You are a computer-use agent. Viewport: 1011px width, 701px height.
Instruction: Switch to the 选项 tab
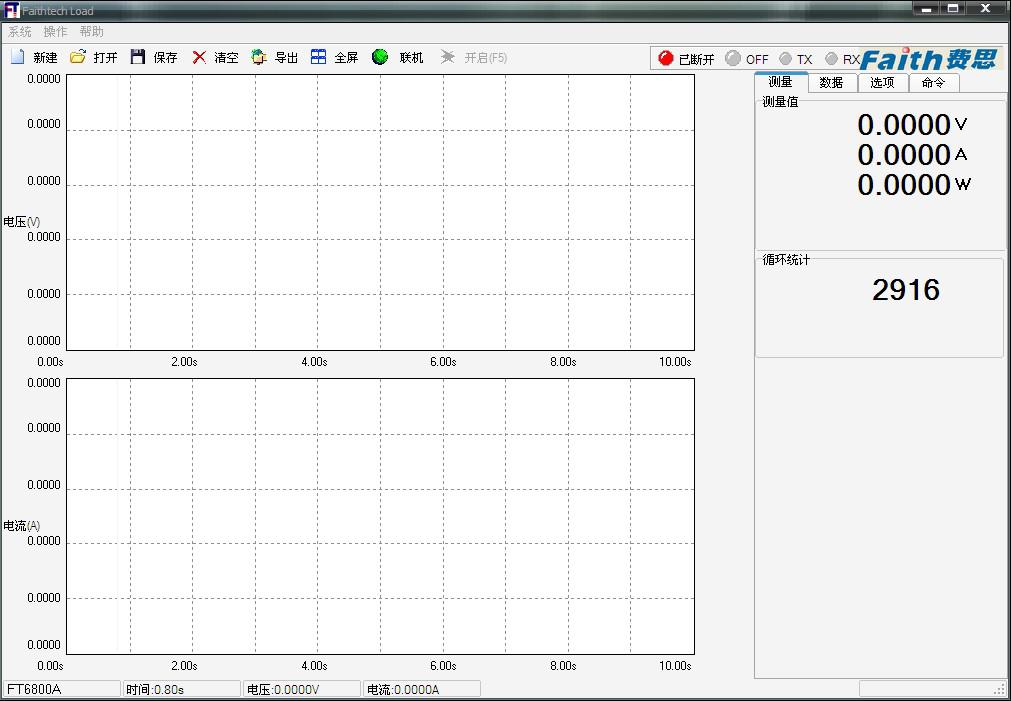tap(883, 83)
